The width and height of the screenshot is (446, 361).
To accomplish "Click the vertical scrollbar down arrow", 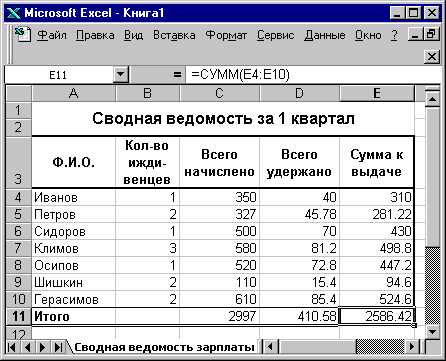I will (x=433, y=332).
